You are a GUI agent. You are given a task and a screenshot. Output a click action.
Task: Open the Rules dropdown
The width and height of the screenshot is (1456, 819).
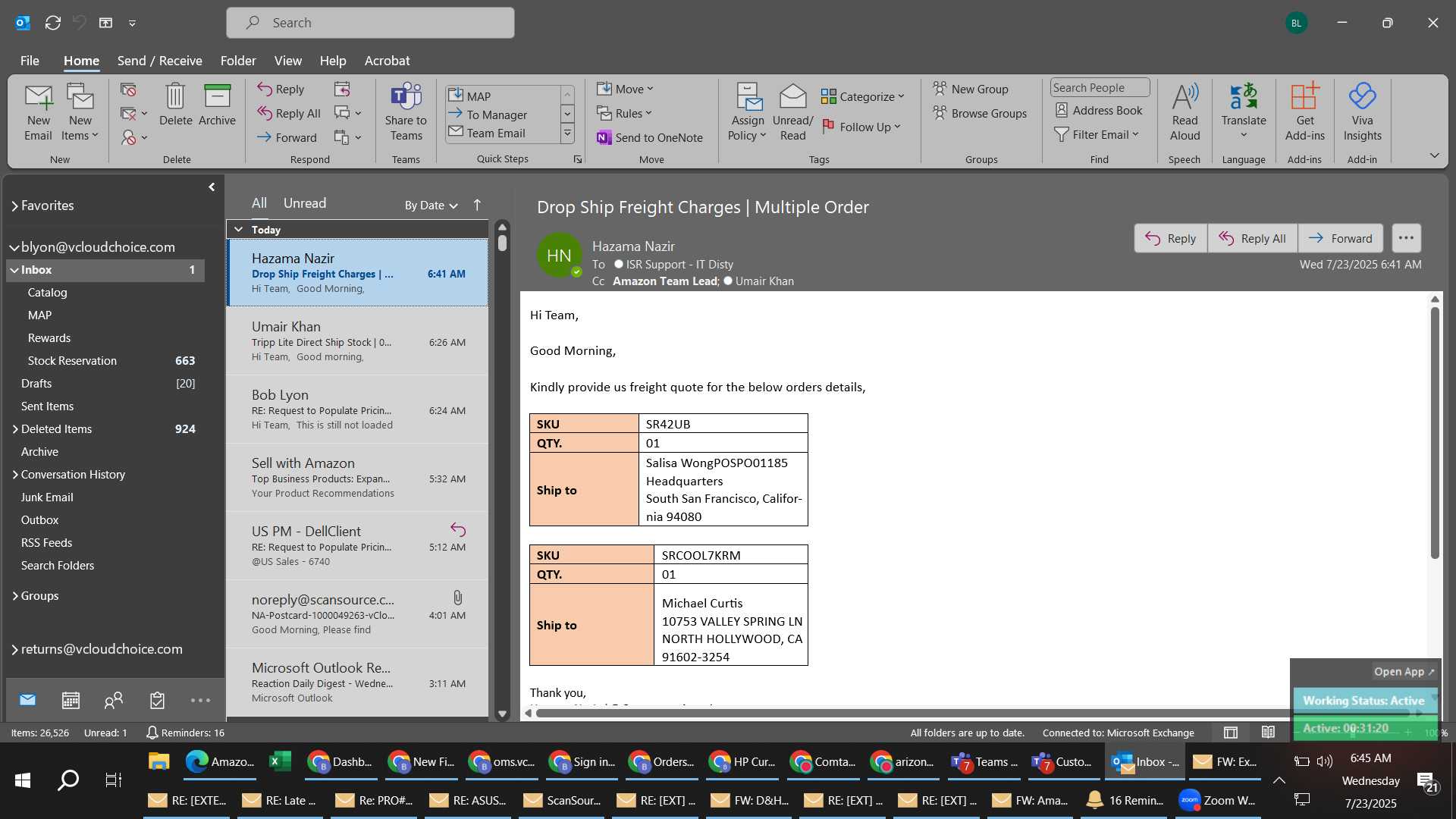click(624, 113)
